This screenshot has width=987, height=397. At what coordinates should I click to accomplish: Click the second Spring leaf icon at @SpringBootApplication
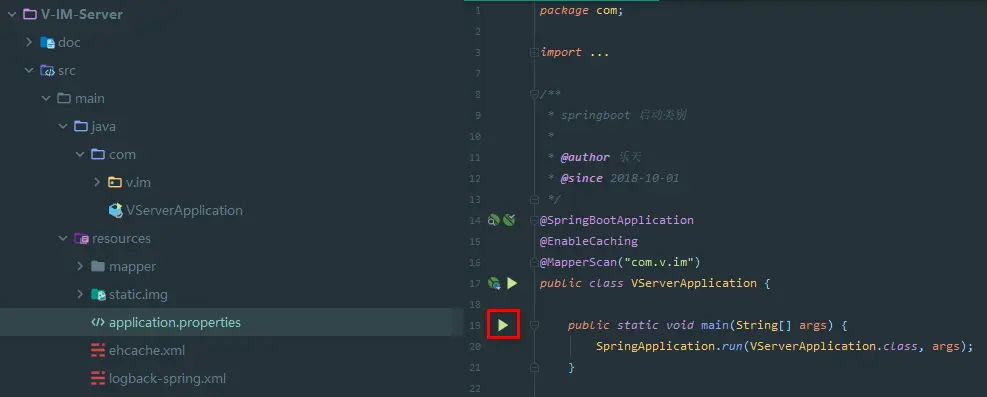(x=509, y=220)
